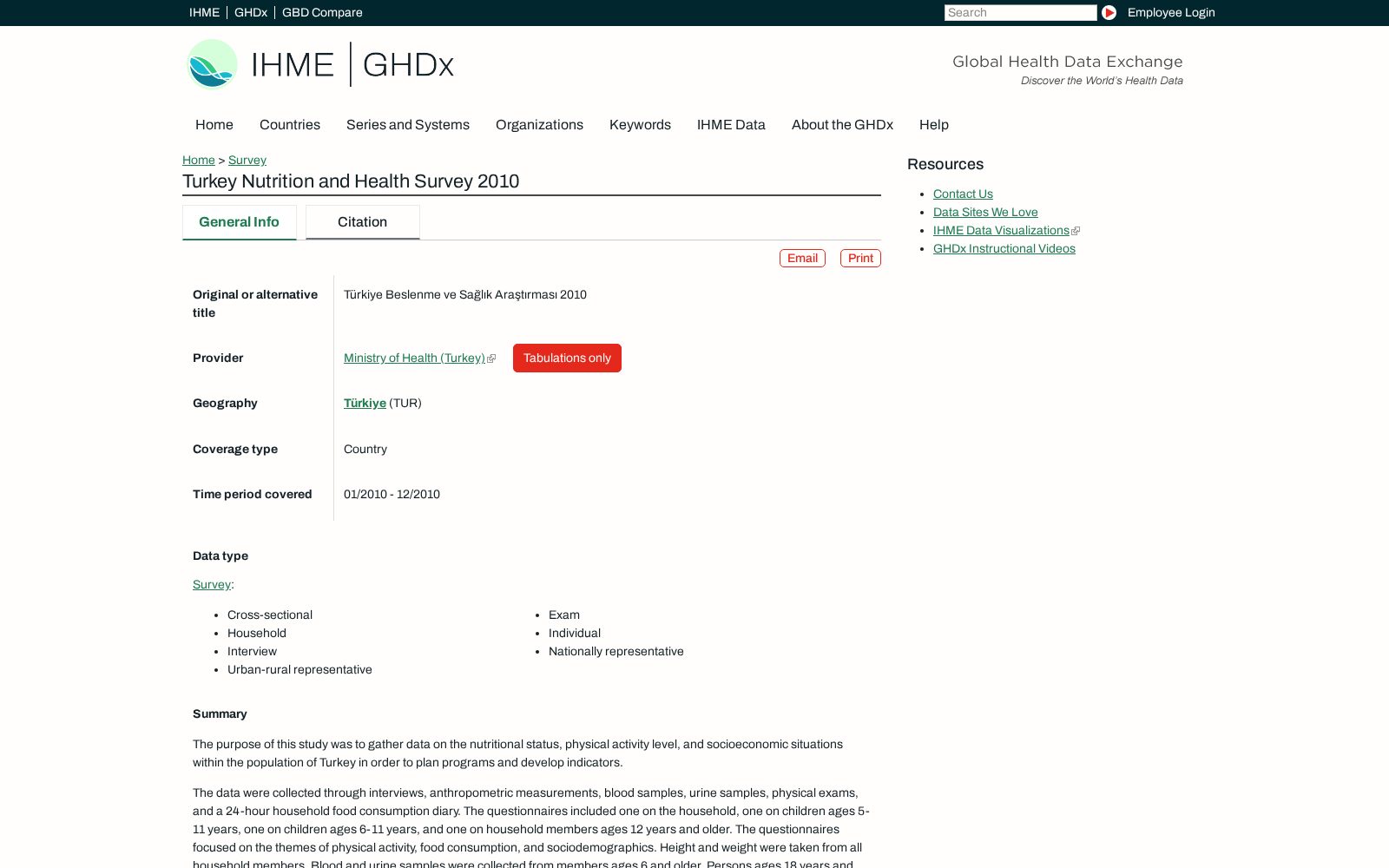Go to Home in main navigation
Viewport: 1389px width, 868px height.
[214, 125]
